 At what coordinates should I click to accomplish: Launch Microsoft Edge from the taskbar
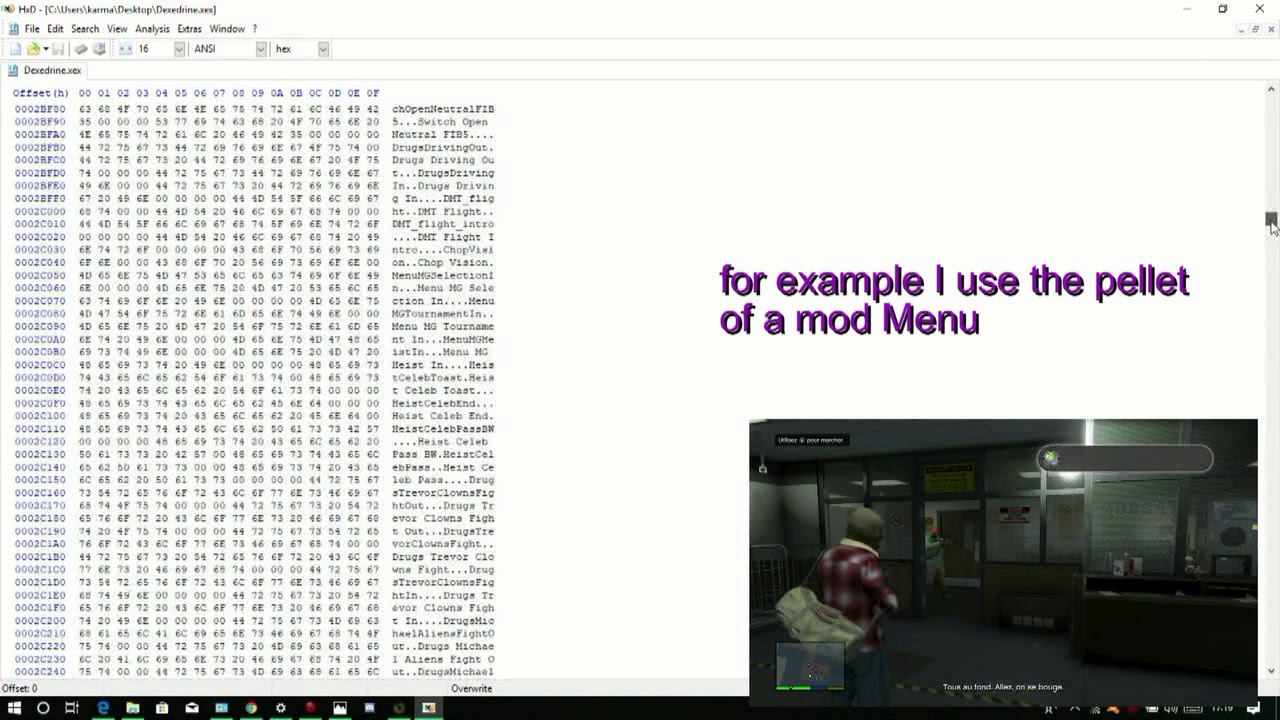[x=102, y=708]
